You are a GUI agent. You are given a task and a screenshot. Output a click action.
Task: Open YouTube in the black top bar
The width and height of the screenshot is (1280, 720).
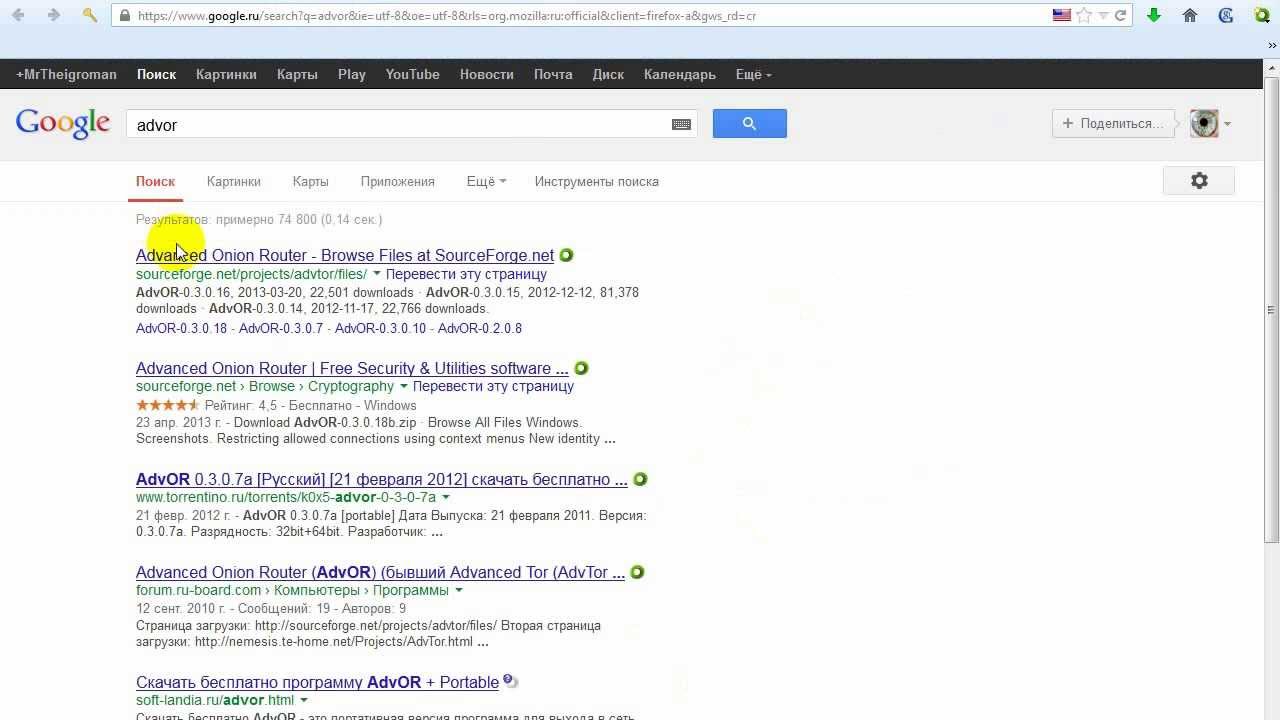coord(413,74)
